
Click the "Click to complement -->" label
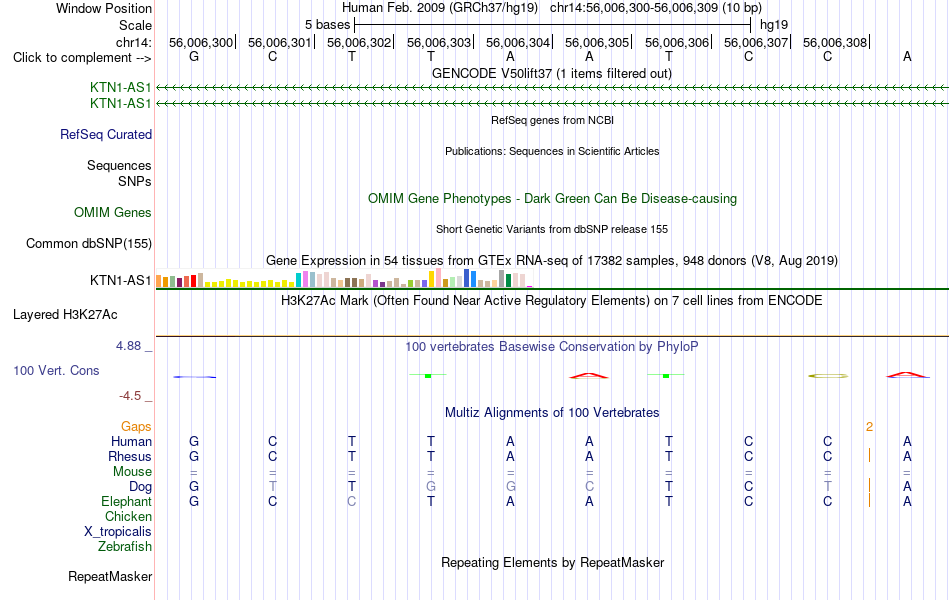[82, 58]
